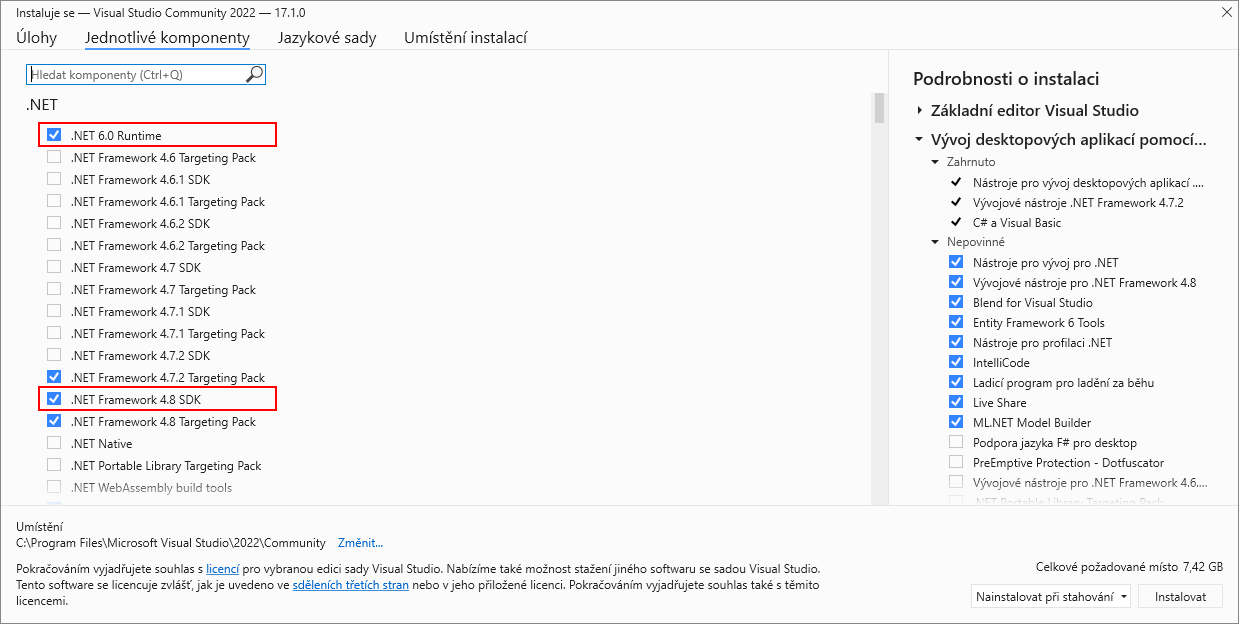Open the sdělených třetích stran link
1239x624 pixels.
pos(351,585)
